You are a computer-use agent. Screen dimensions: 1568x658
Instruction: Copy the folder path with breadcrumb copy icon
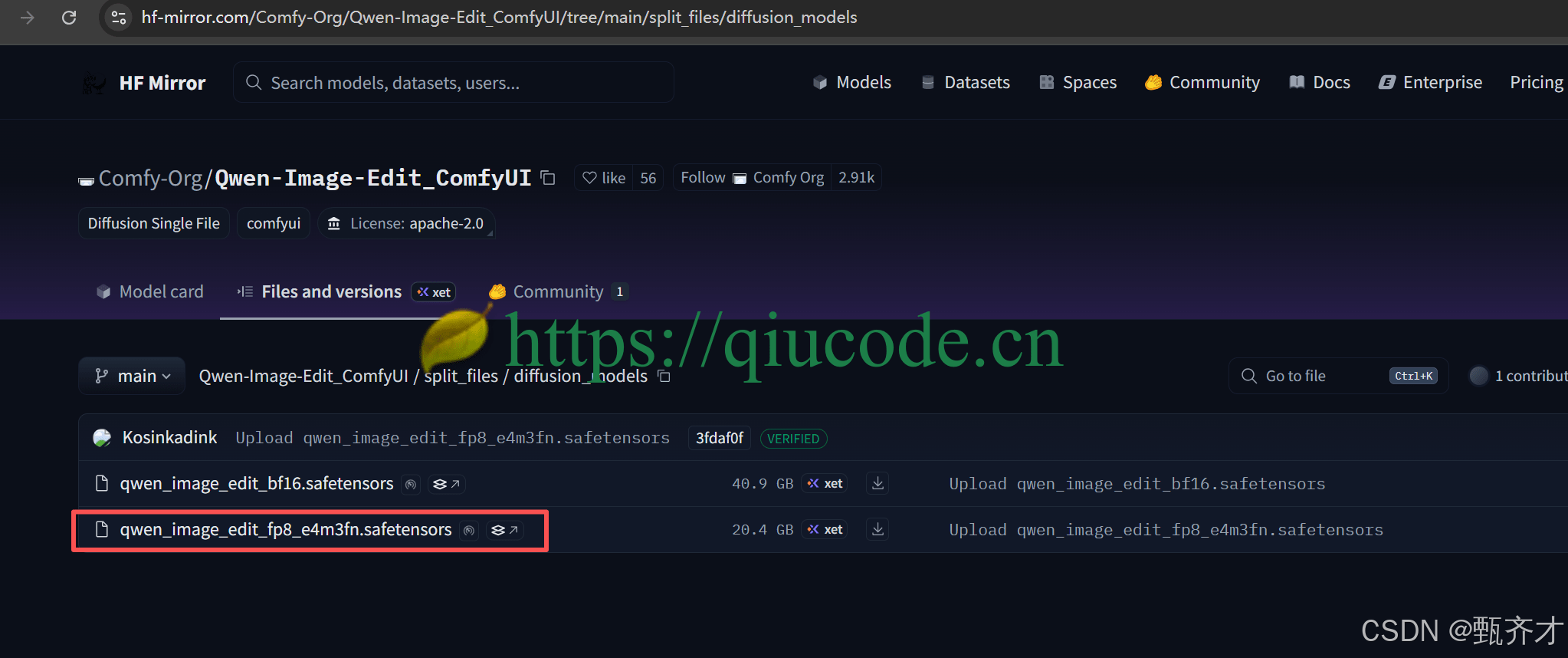click(x=664, y=377)
